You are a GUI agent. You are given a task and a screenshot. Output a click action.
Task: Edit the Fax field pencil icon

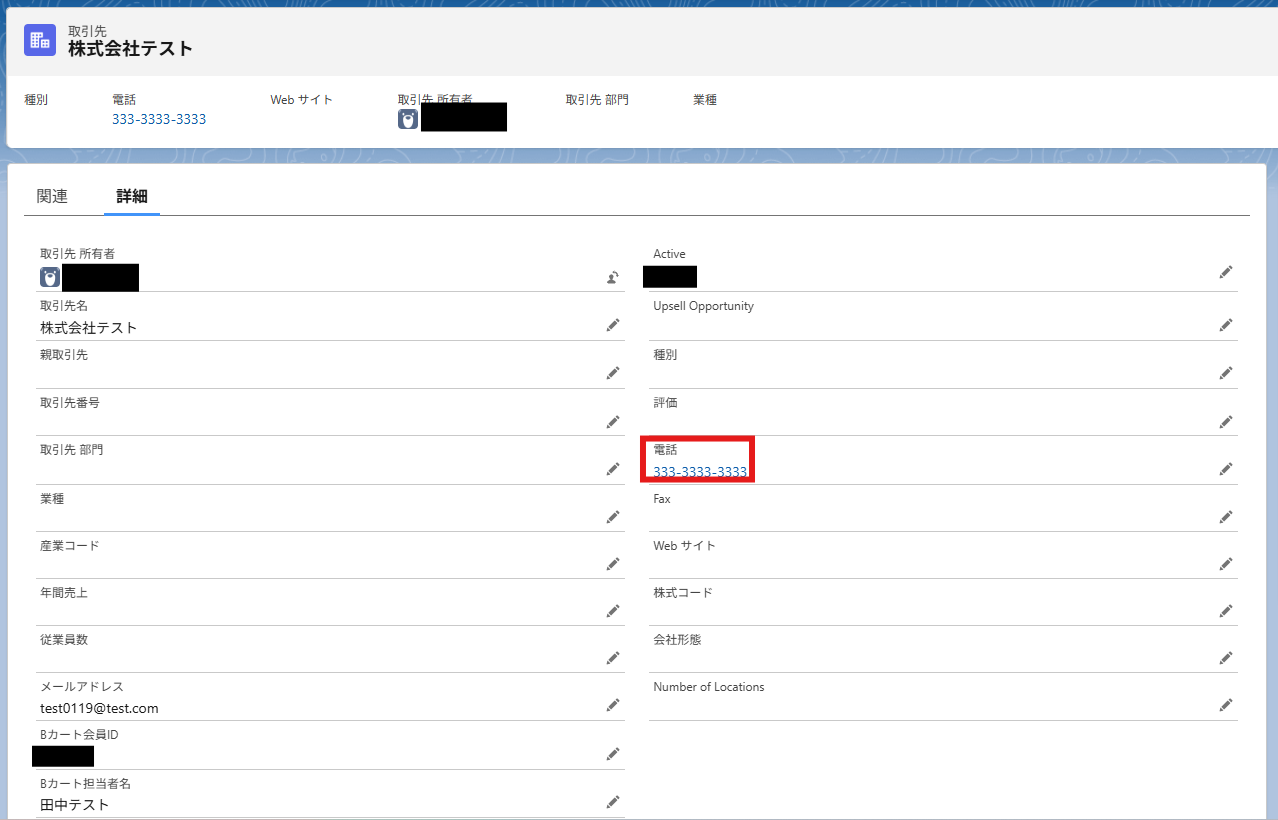pos(1226,517)
